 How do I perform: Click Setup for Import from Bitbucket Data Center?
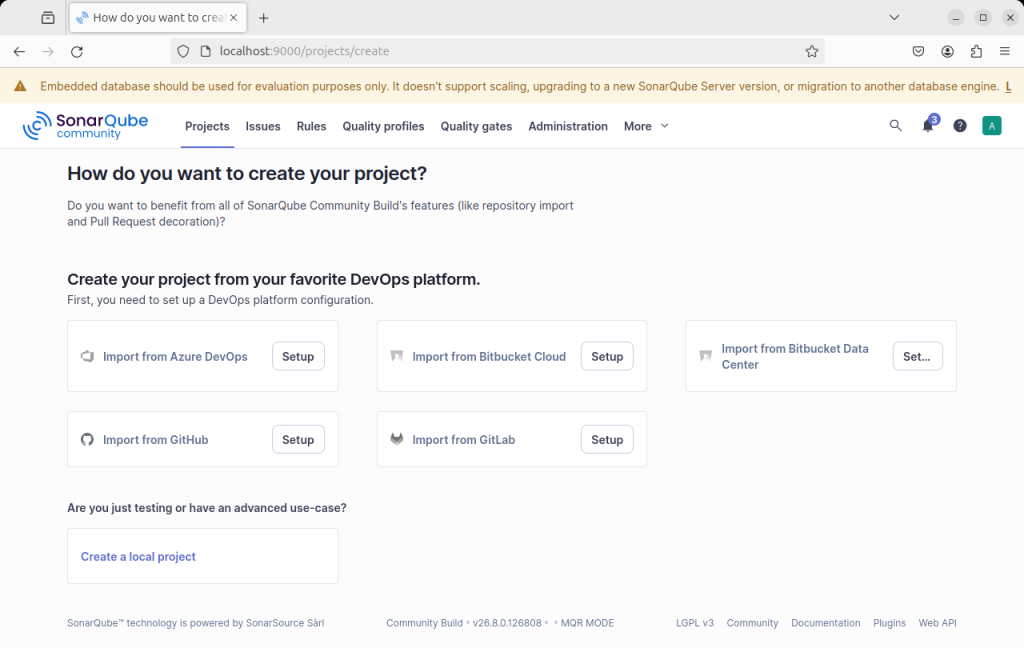coord(918,357)
